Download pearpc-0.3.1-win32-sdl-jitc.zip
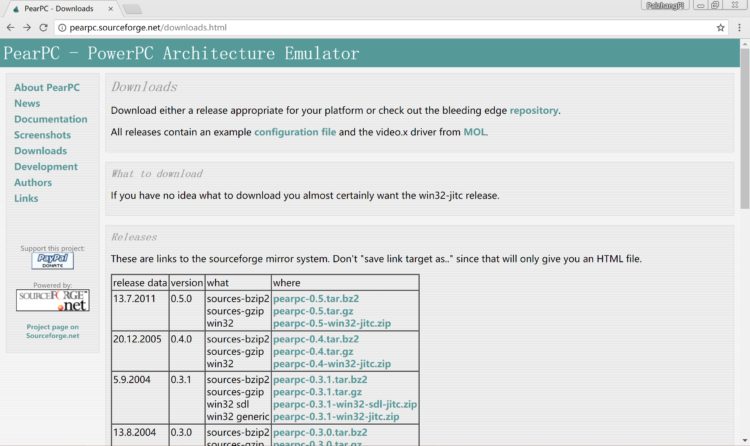Screen dimensions: 750x446 point(345,404)
